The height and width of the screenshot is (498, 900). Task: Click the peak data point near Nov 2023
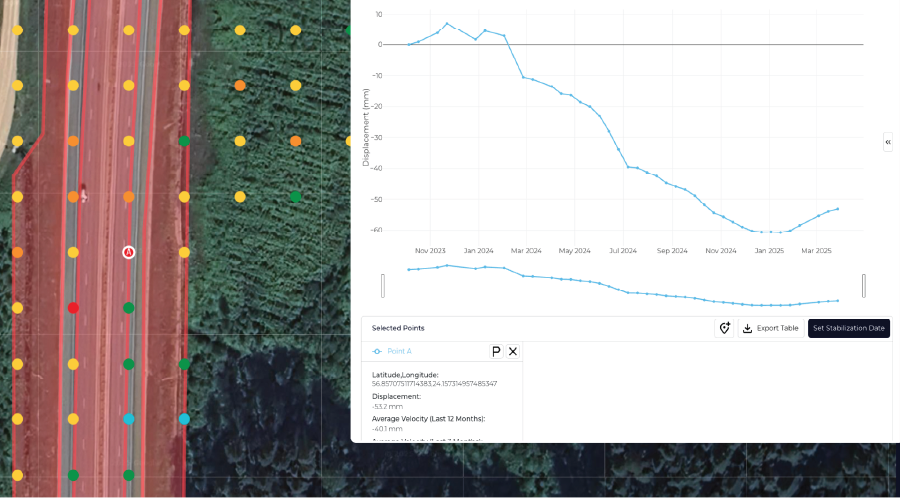click(x=447, y=24)
